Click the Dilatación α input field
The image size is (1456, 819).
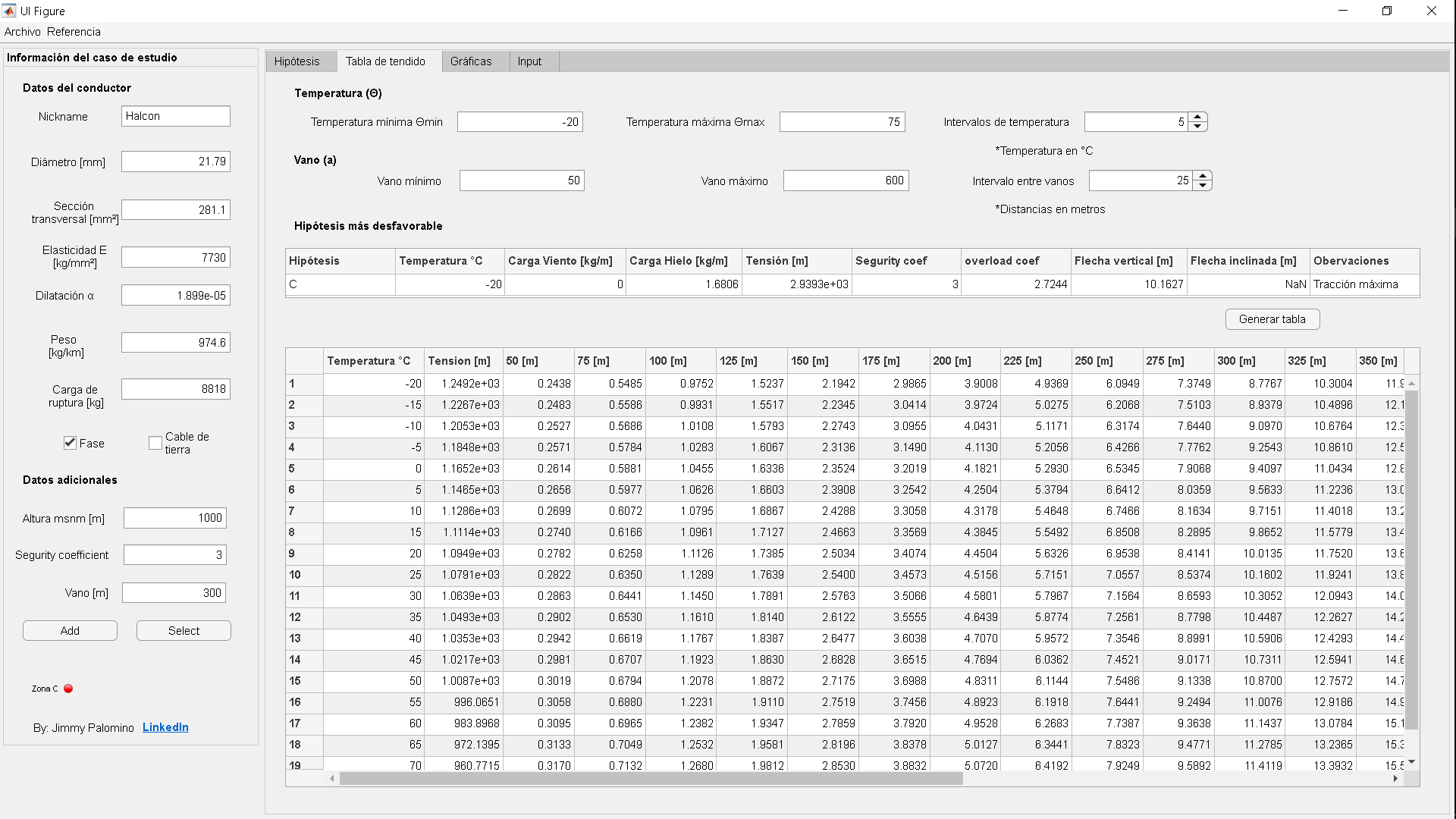point(176,296)
